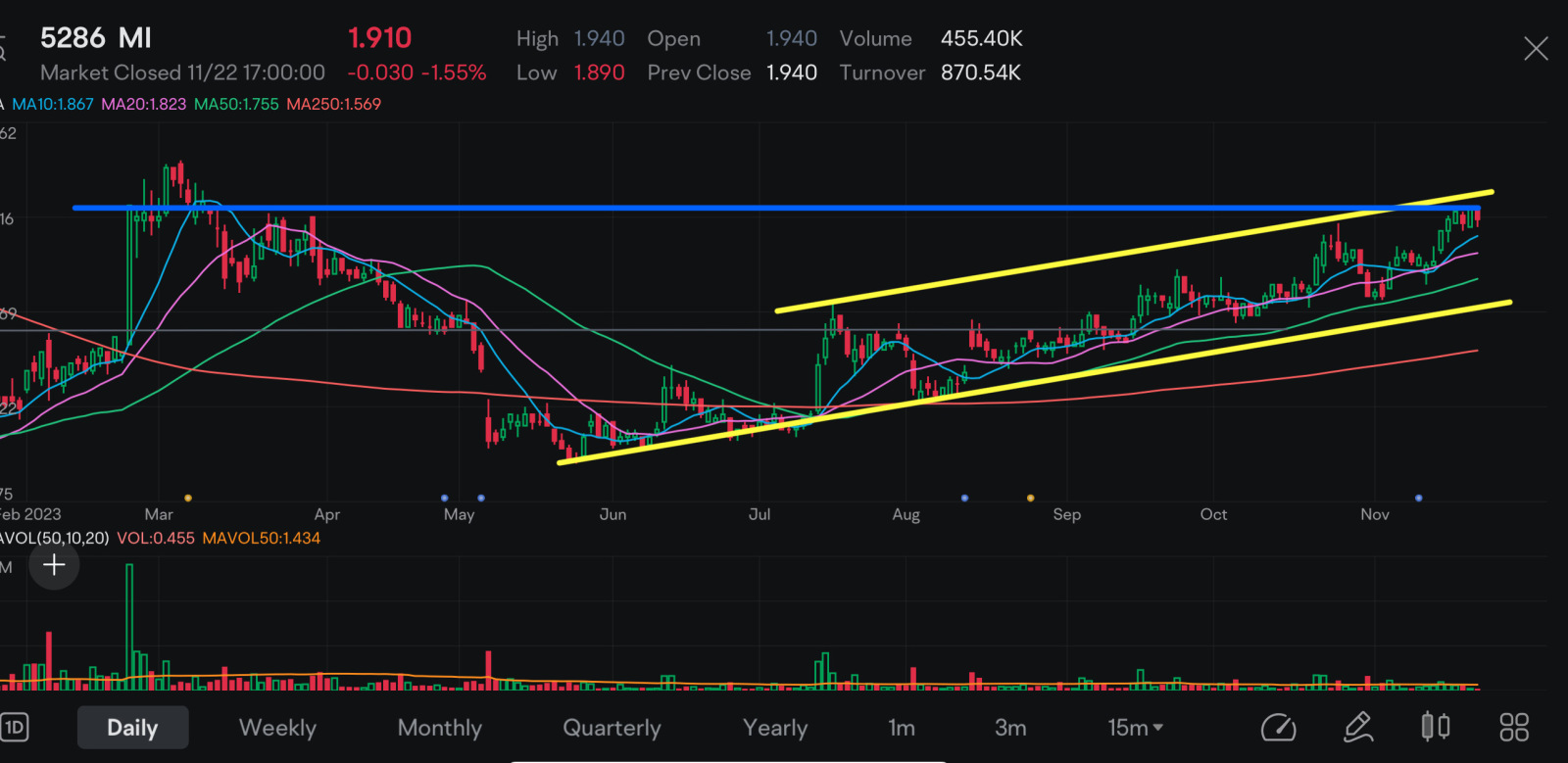Click the plus button on volume panel

[54, 565]
